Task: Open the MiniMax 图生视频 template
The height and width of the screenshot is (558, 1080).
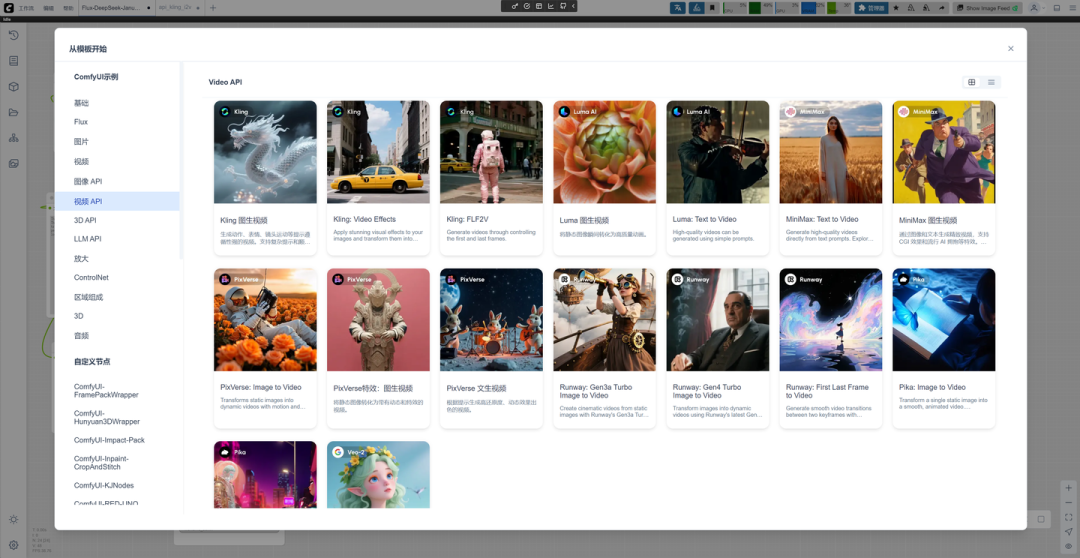Action: point(944,178)
